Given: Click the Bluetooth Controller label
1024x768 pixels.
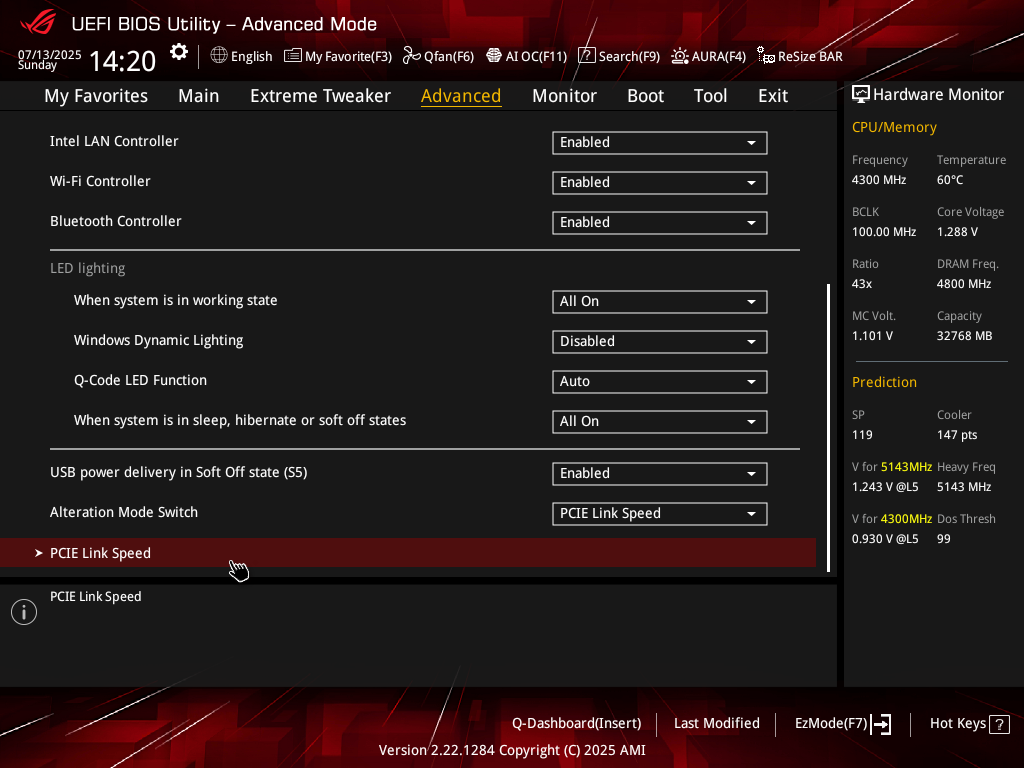Looking at the screenshot, I should coord(116,221).
